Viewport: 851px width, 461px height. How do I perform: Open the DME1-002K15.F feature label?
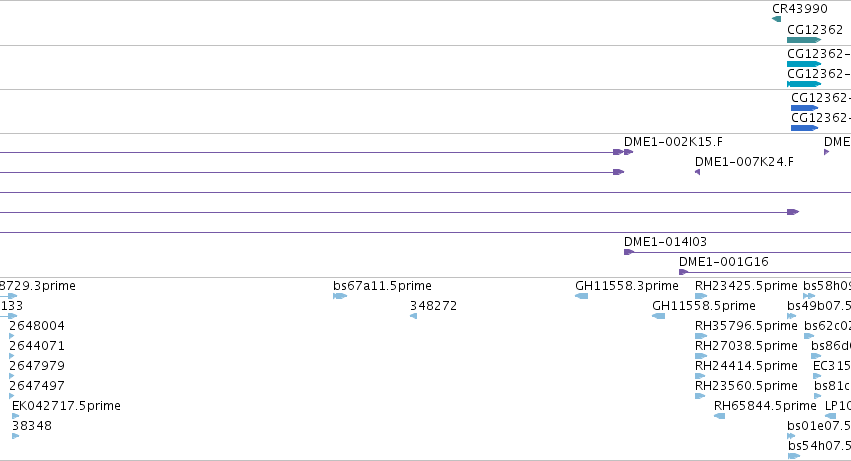click(673, 142)
